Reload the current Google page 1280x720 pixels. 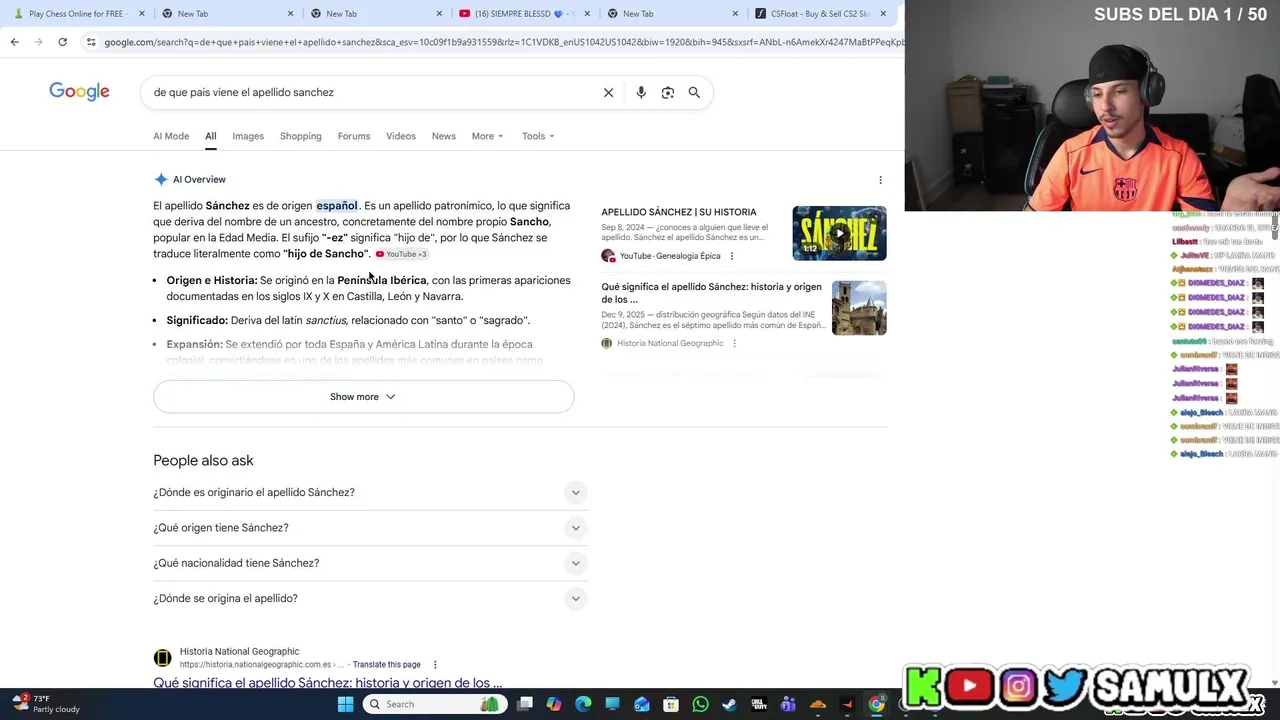click(62, 42)
